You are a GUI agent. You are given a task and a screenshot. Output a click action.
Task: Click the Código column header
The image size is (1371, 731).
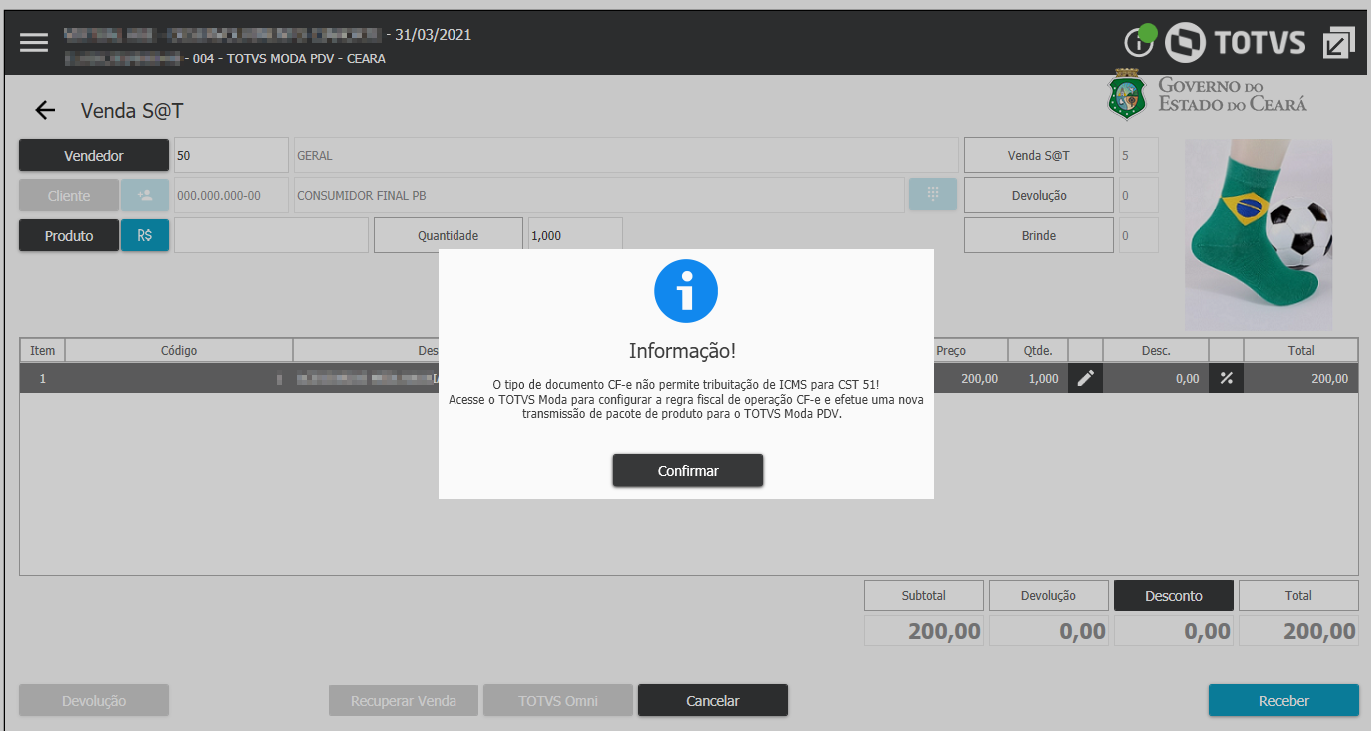coord(179,350)
